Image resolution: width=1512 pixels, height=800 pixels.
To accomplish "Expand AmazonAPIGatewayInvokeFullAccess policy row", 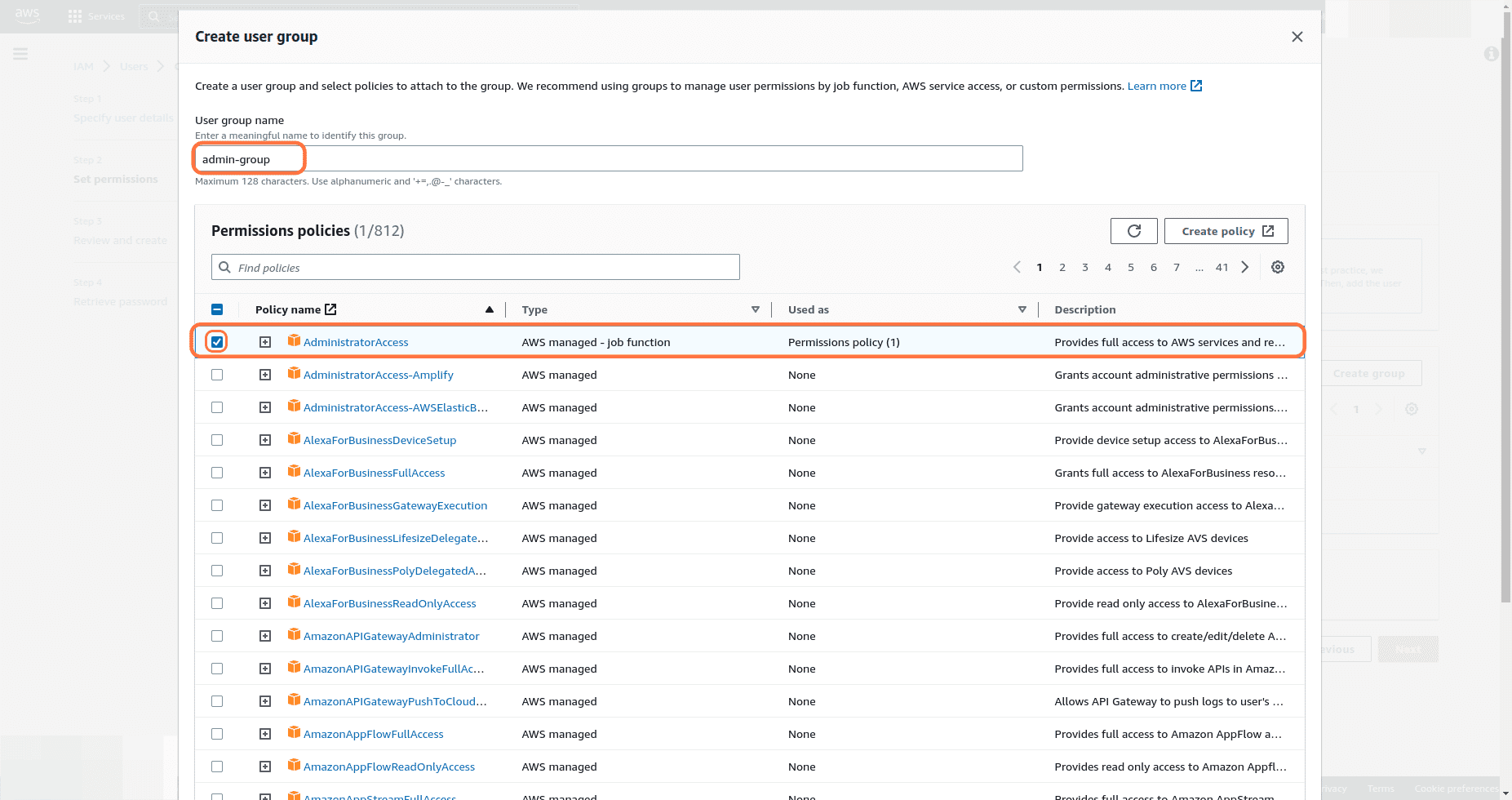I will click(265, 669).
